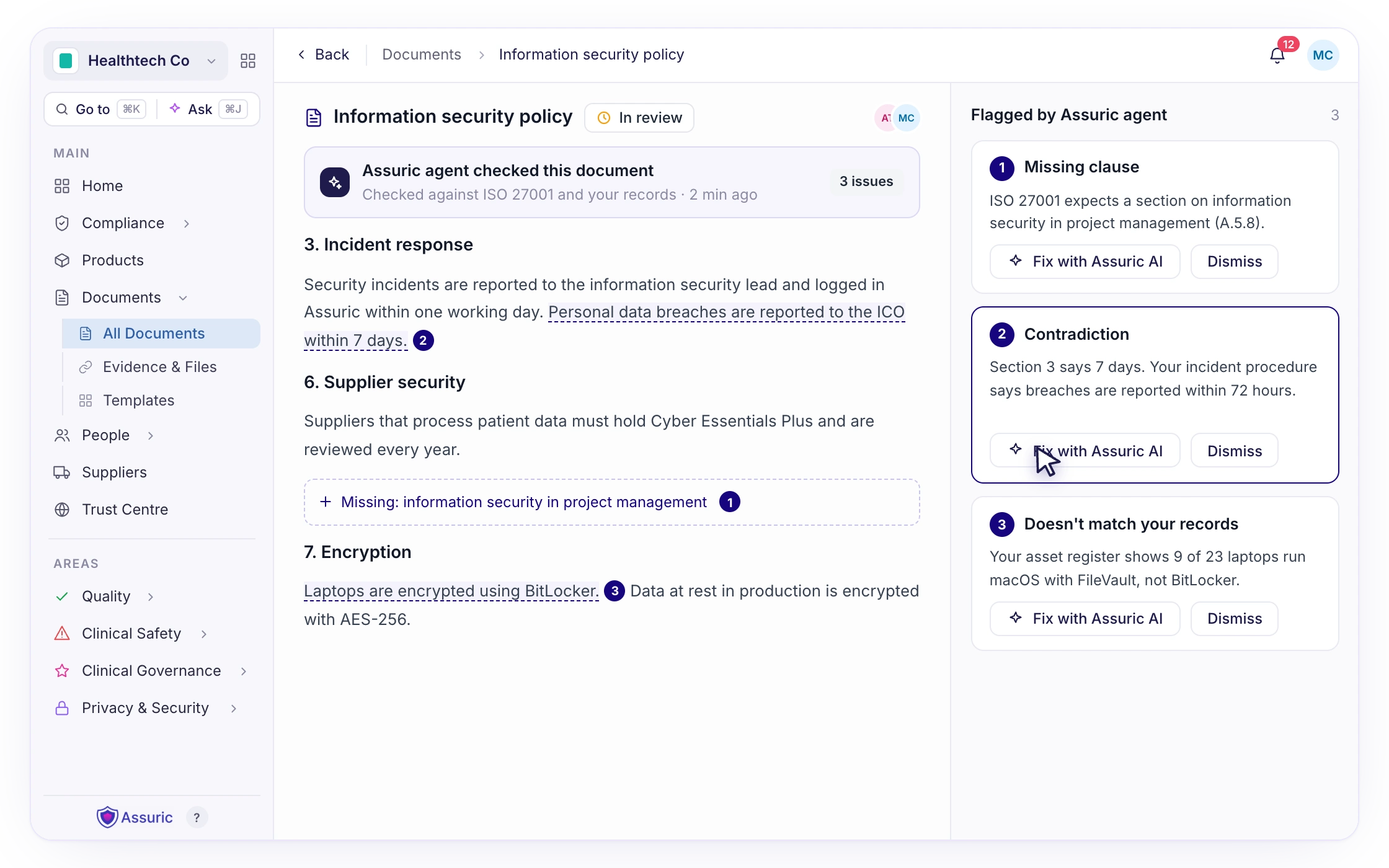Collapse the Documents section chevron
Image resolution: width=1389 pixels, height=868 pixels.
183,298
